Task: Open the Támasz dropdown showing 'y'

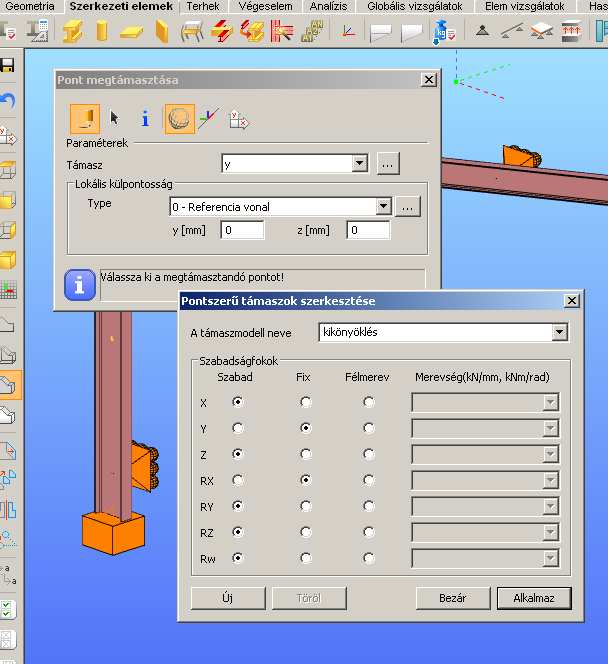Action: [359, 163]
